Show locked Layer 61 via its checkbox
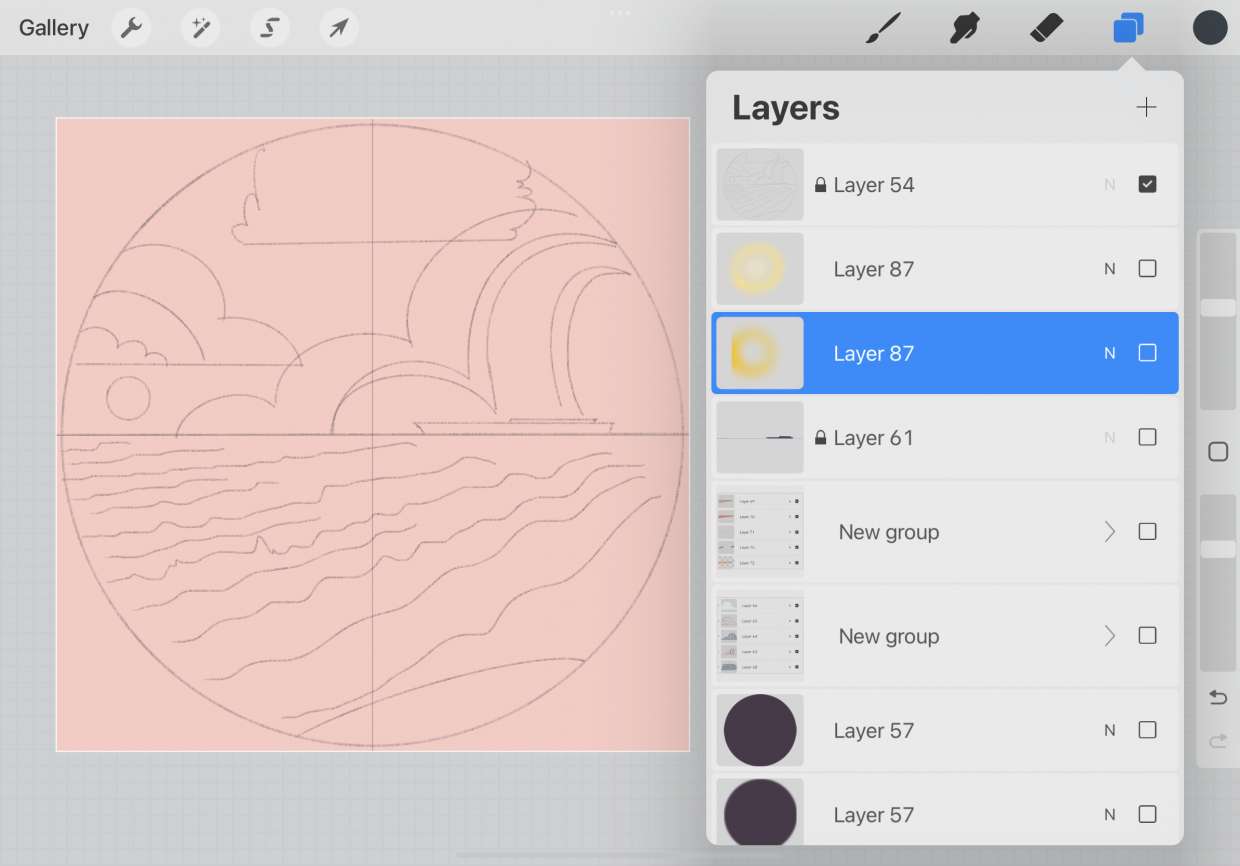Image resolution: width=1240 pixels, height=866 pixels. point(1147,437)
